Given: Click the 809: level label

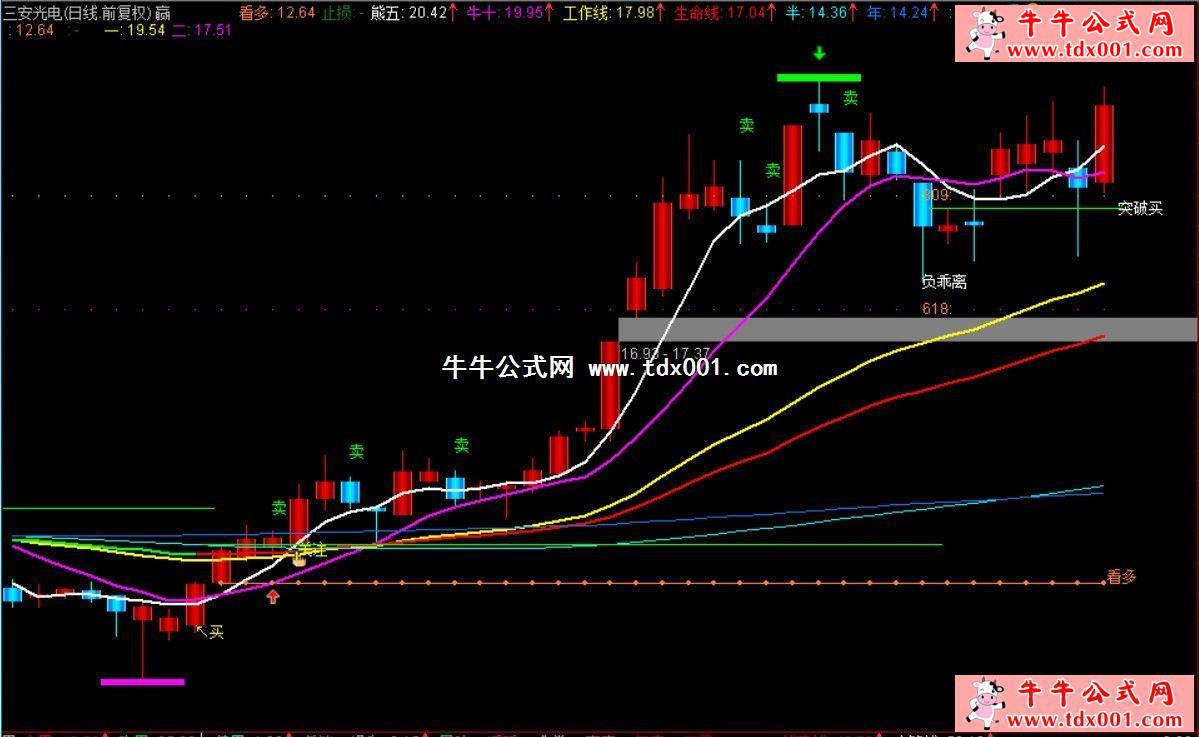Looking at the screenshot, I should tap(937, 195).
